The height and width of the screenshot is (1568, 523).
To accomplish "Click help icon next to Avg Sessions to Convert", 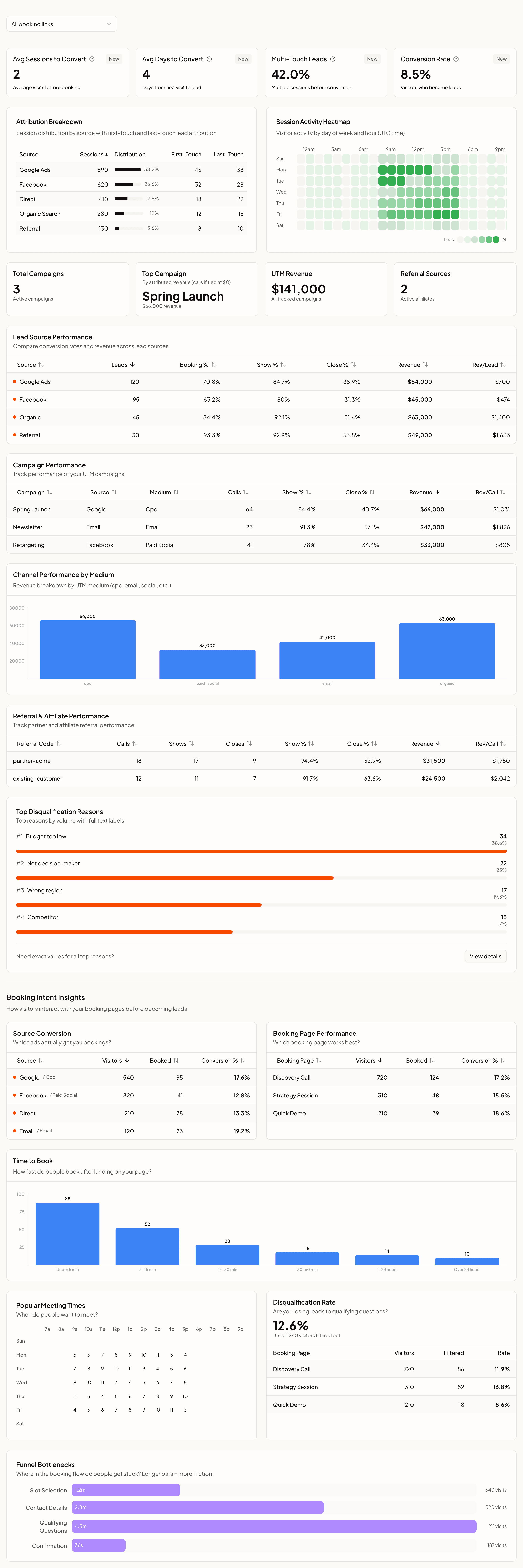I will [92, 59].
